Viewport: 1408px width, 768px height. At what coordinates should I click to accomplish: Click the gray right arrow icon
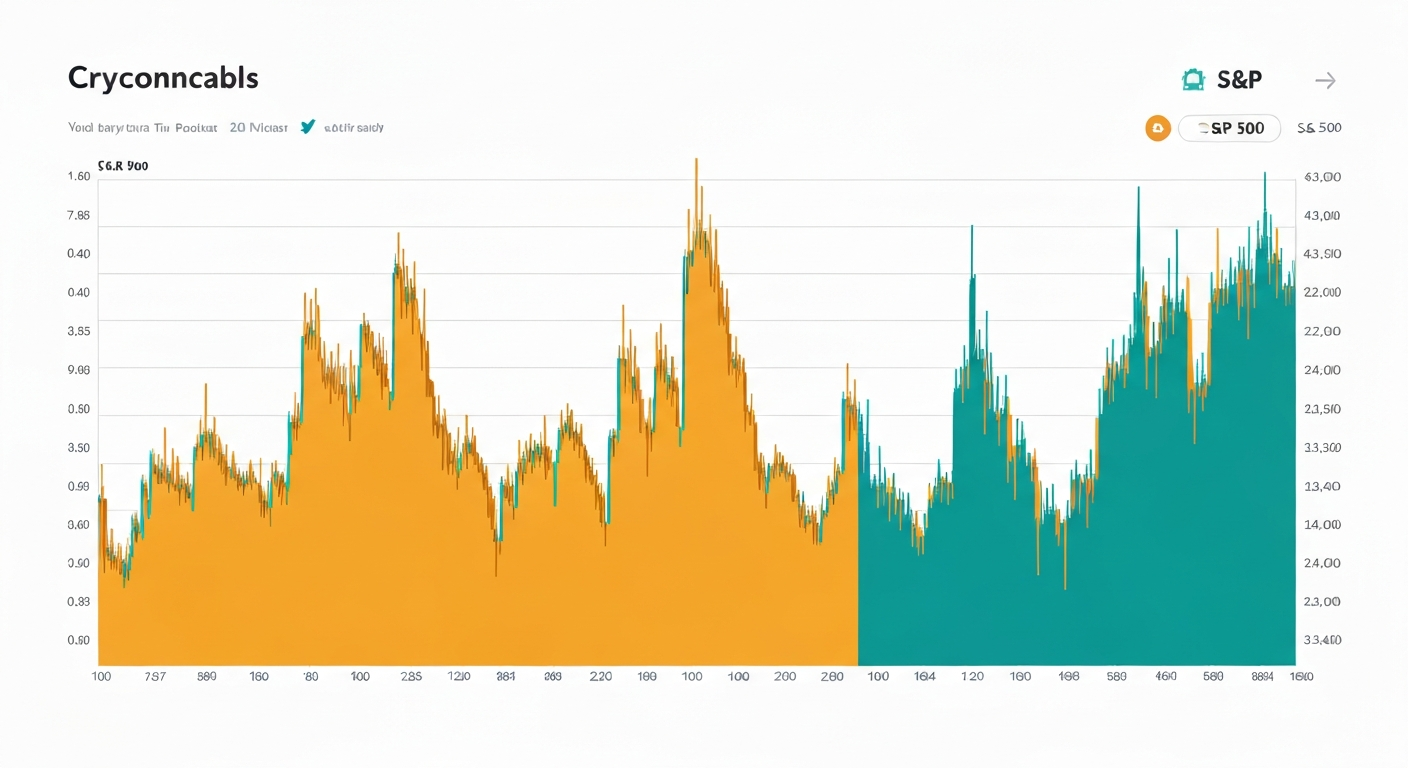[x=1325, y=81]
